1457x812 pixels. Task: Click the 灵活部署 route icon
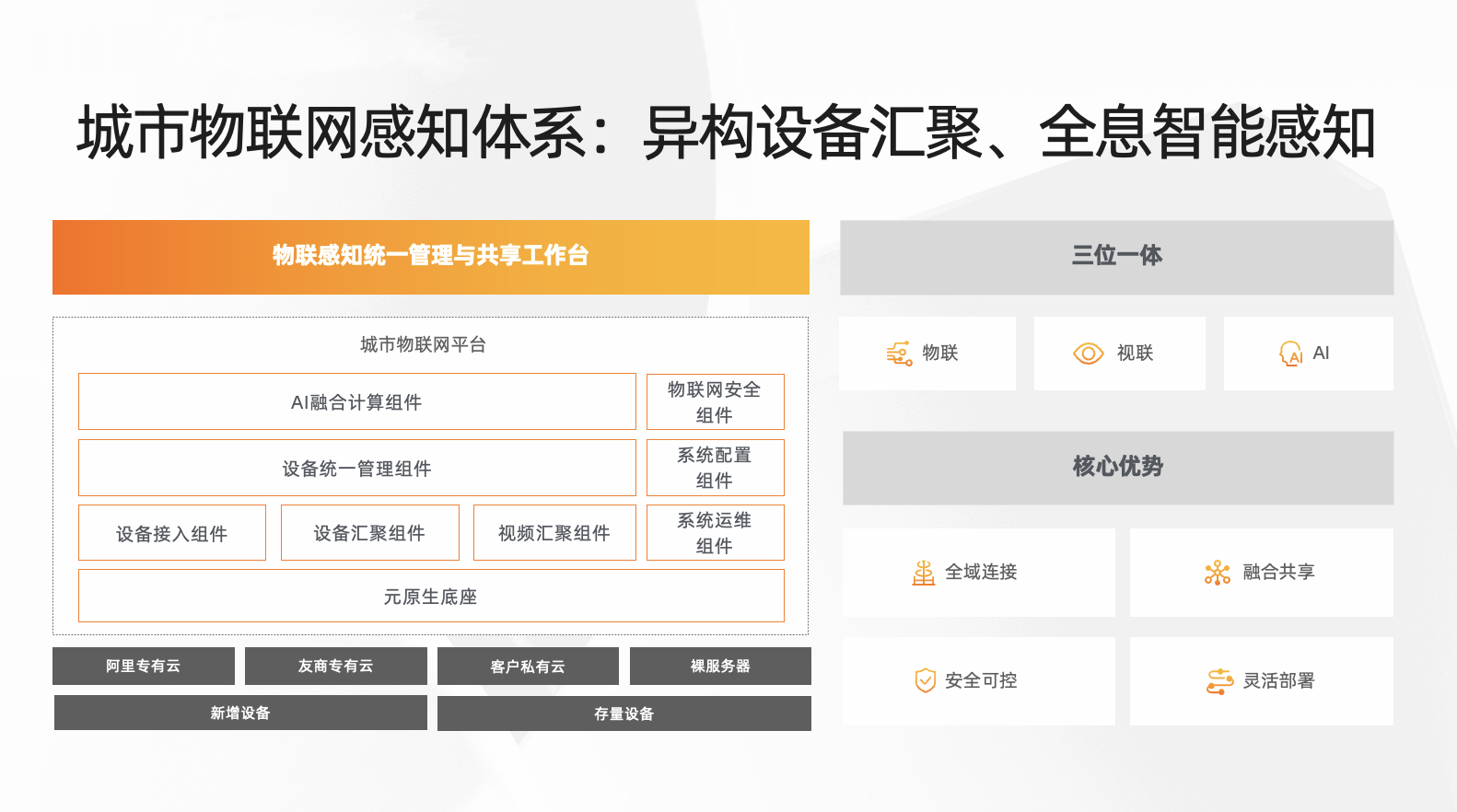[x=1219, y=681]
